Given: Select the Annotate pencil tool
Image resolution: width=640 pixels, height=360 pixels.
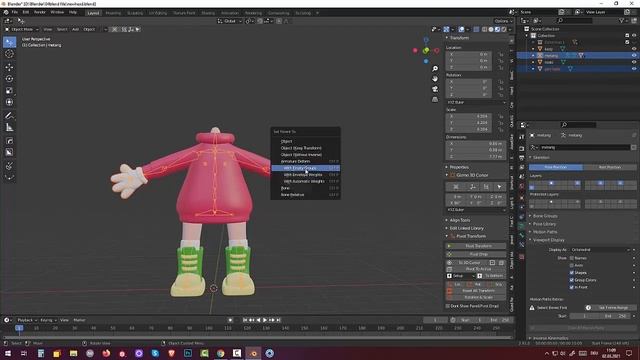Looking at the screenshot, I should click(9, 116).
